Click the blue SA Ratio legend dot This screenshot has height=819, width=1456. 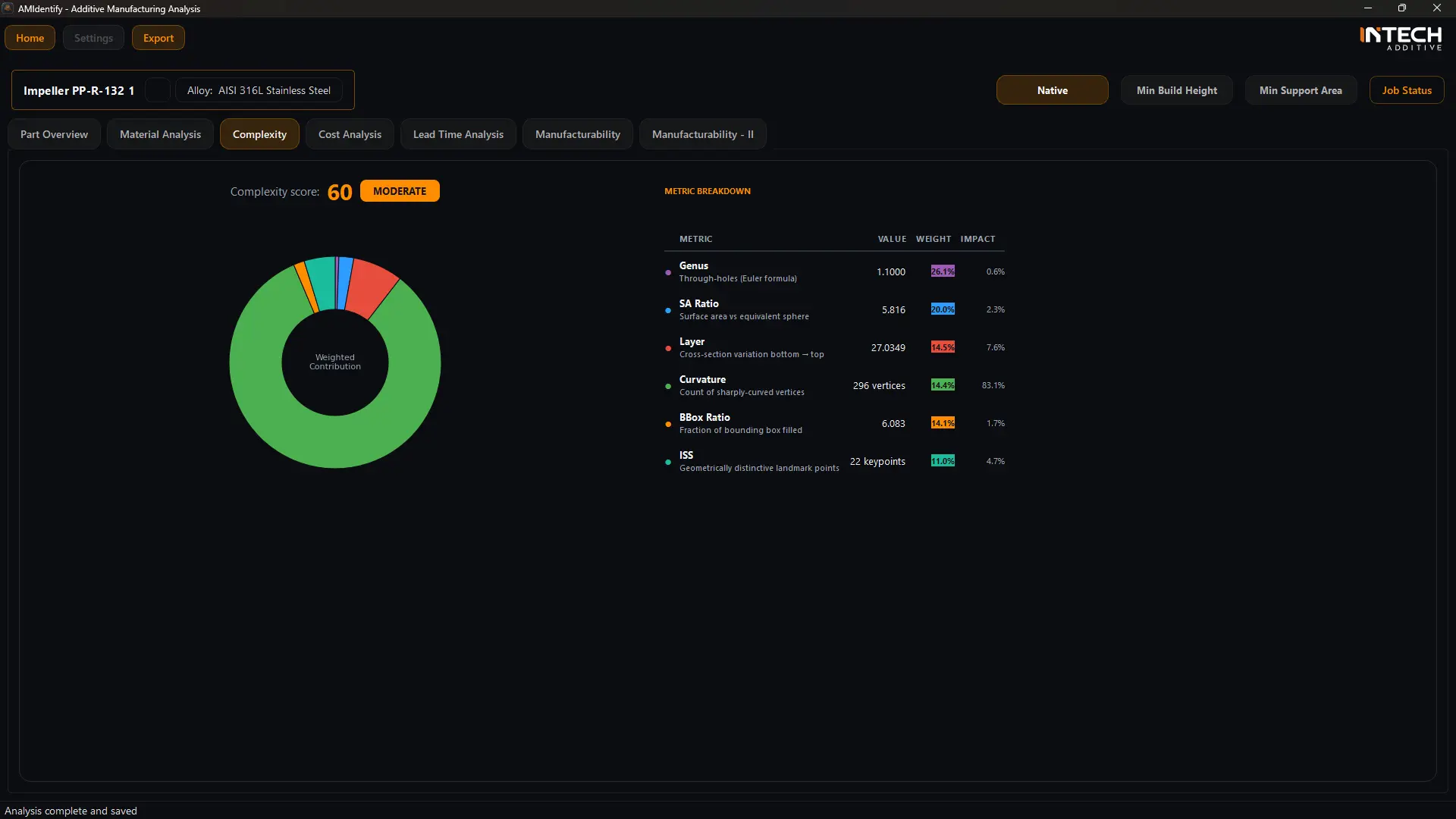tap(668, 310)
